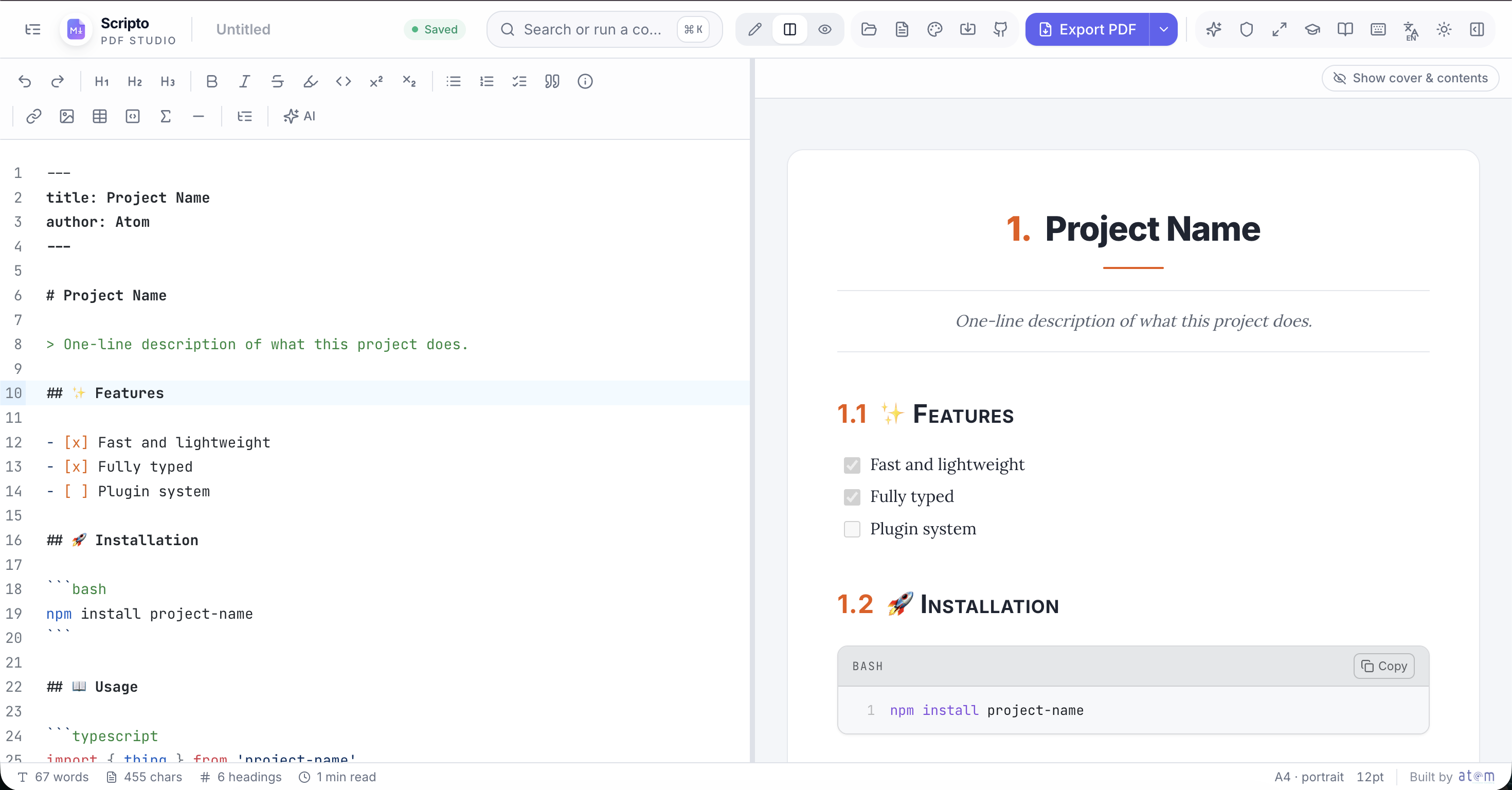Switch to editor-only view with pencil icon
Viewport: 1512px width, 790px height.
(755, 29)
